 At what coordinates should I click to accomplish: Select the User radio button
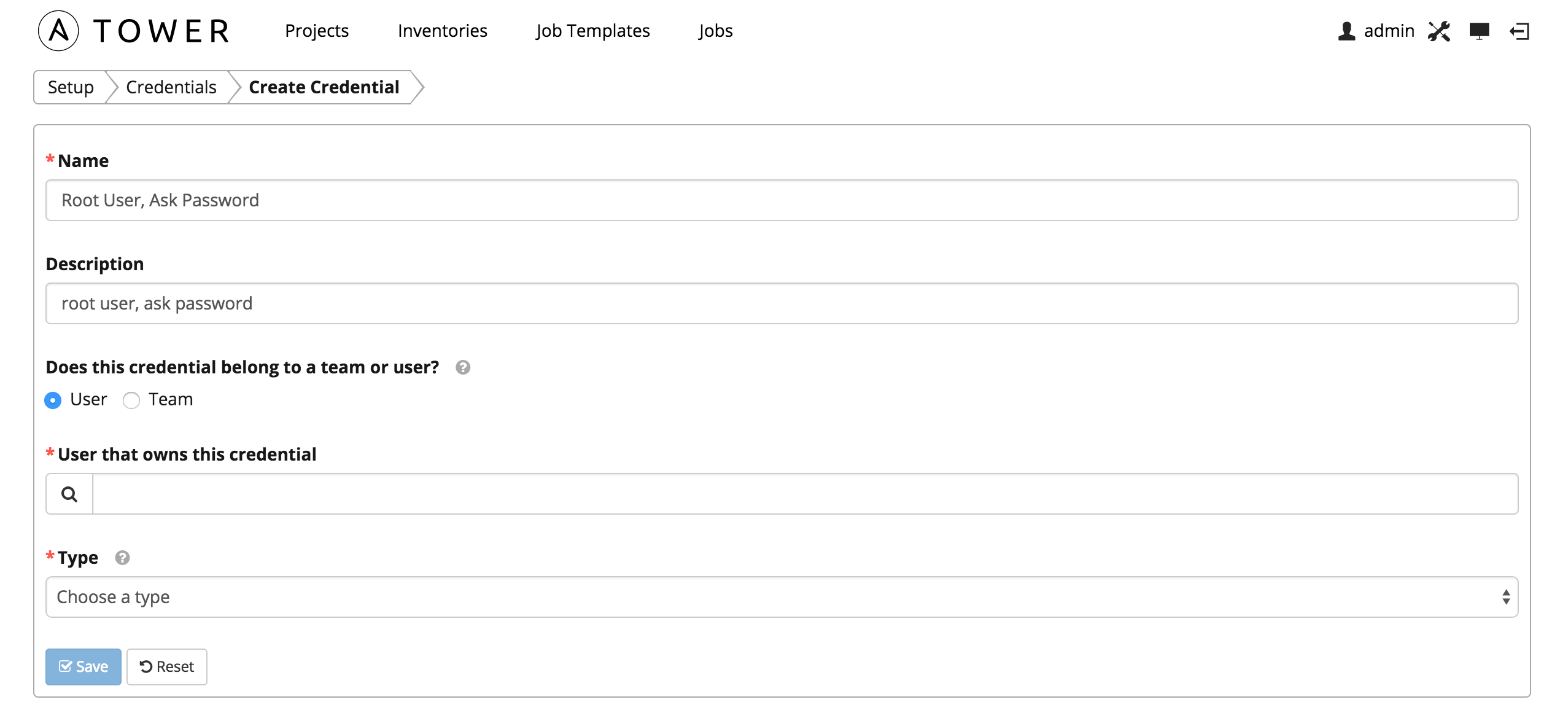click(53, 400)
